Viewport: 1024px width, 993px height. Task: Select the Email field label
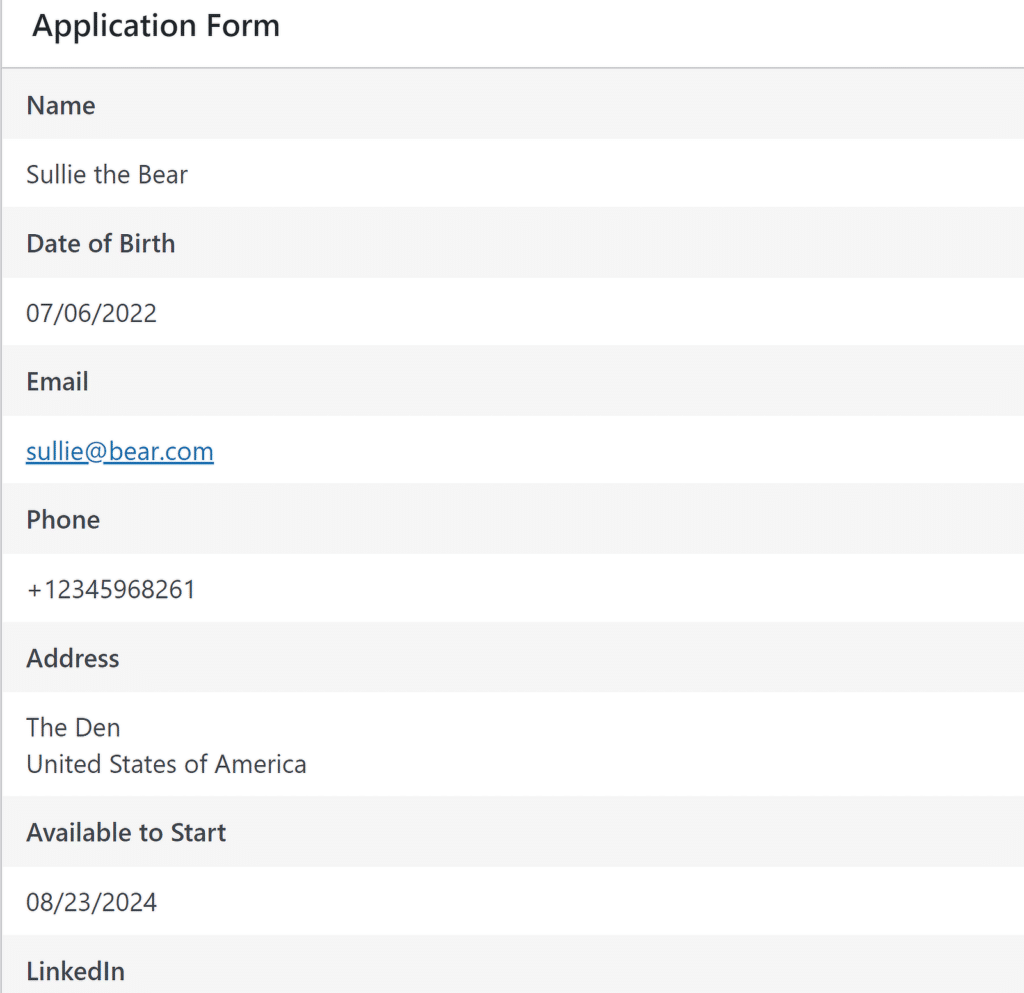[x=57, y=381]
